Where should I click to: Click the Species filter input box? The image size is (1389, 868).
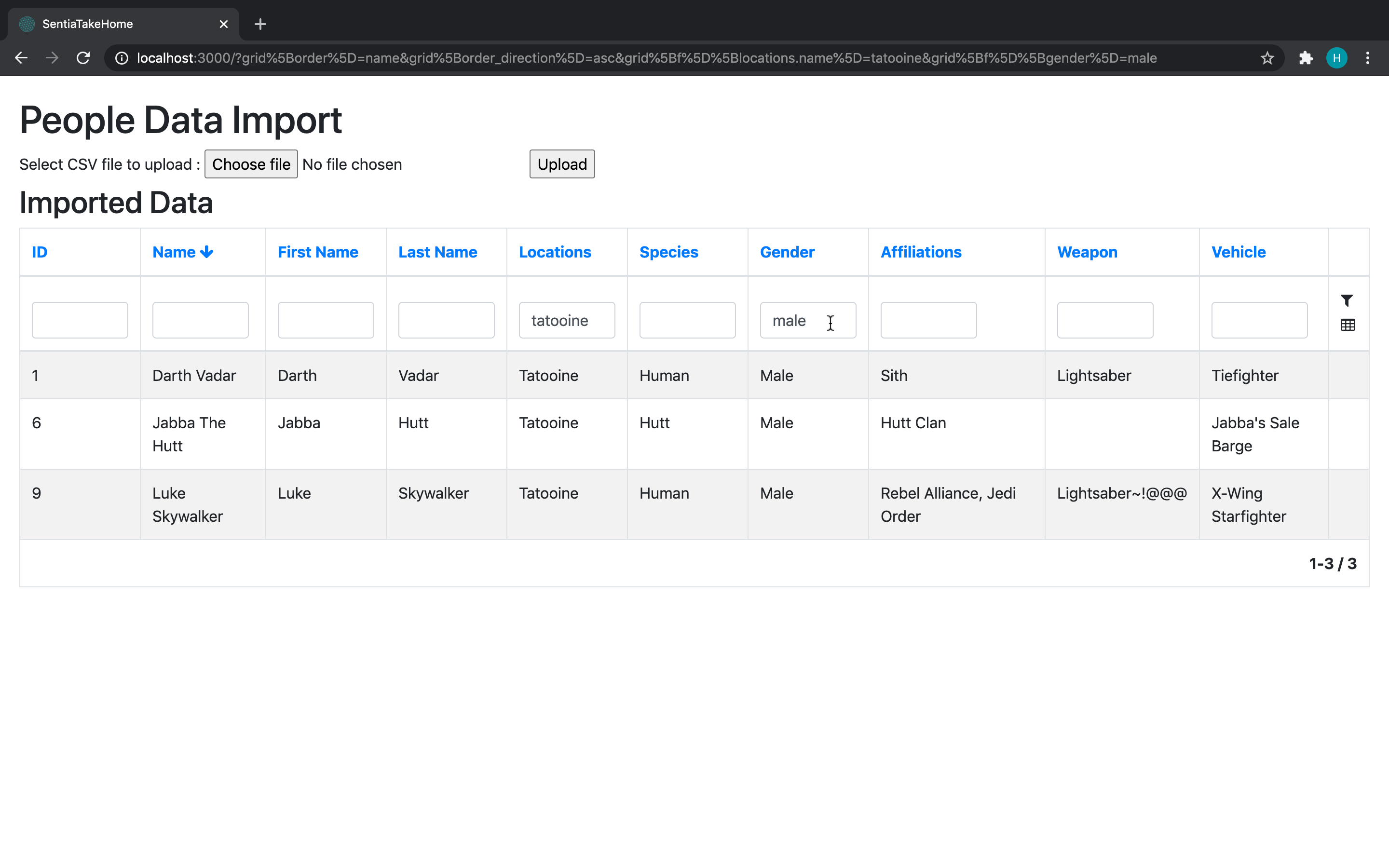coord(687,320)
